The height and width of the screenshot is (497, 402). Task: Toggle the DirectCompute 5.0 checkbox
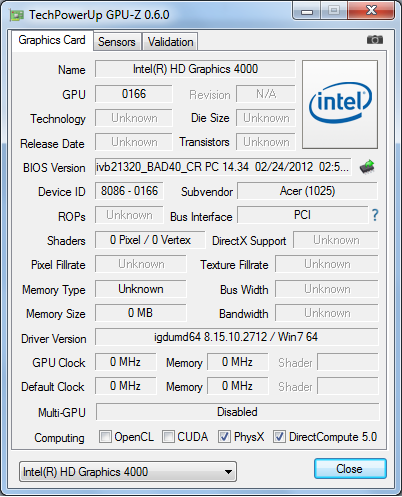279,436
